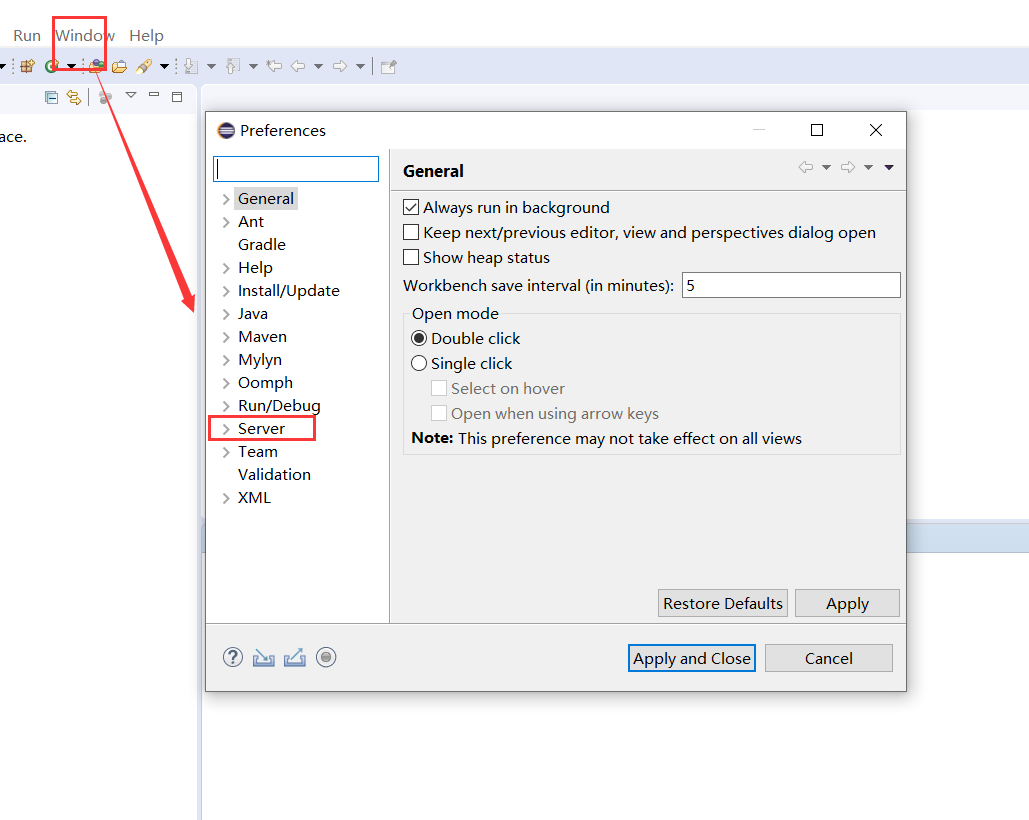Click the Back navigation arrow in the toolbar
This screenshot has height=820, width=1029.
[x=298, y=65]
